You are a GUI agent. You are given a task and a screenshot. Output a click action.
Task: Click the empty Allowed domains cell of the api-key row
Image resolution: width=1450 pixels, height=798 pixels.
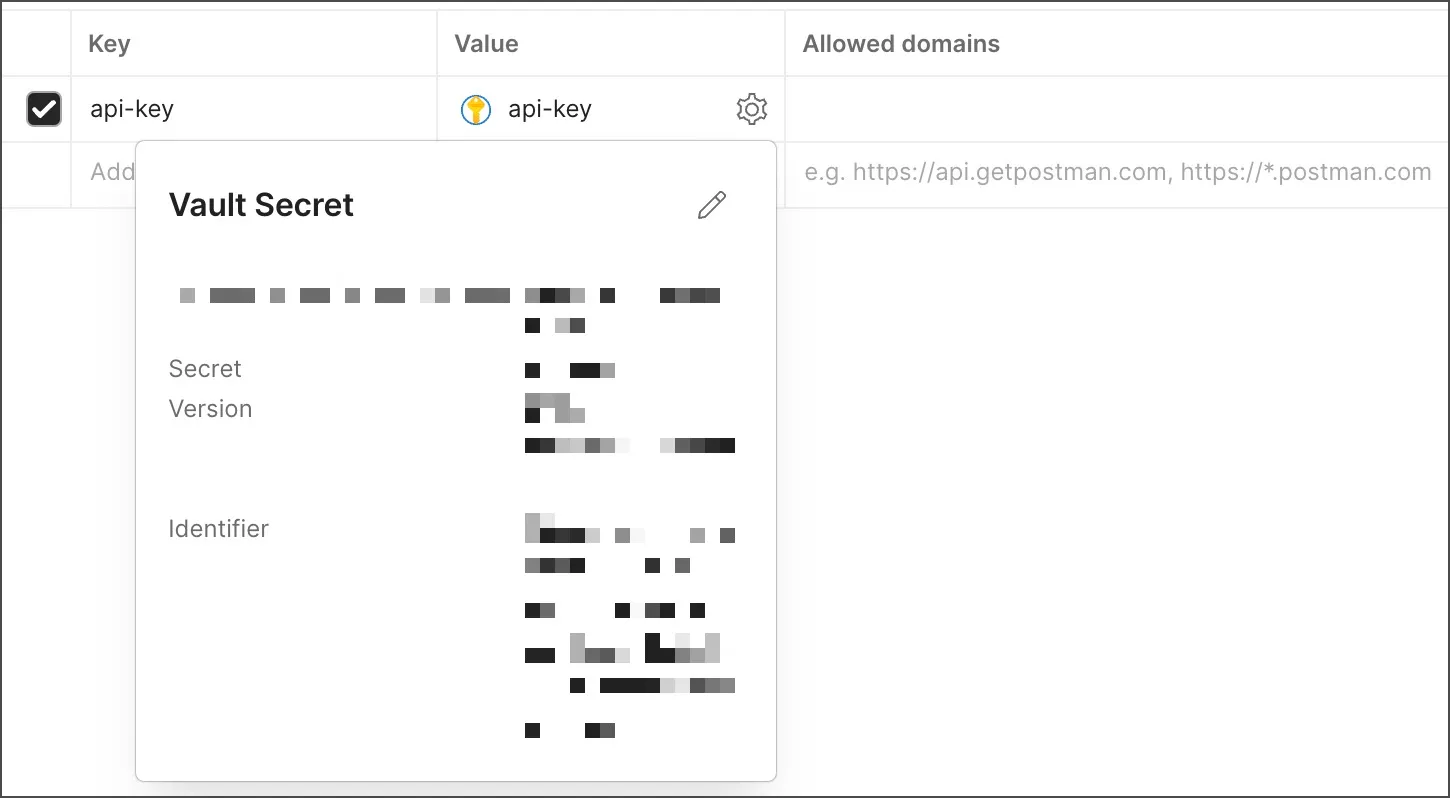(1117, 109)
